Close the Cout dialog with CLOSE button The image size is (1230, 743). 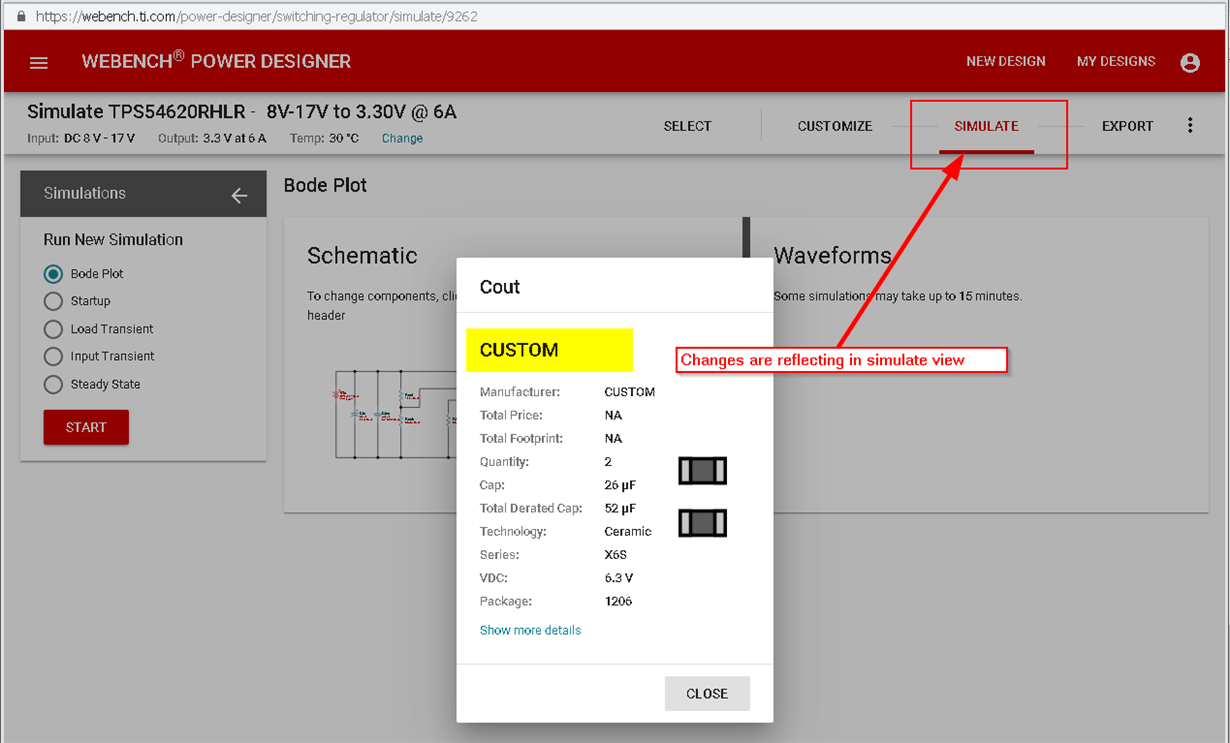(x=707, y=693)
